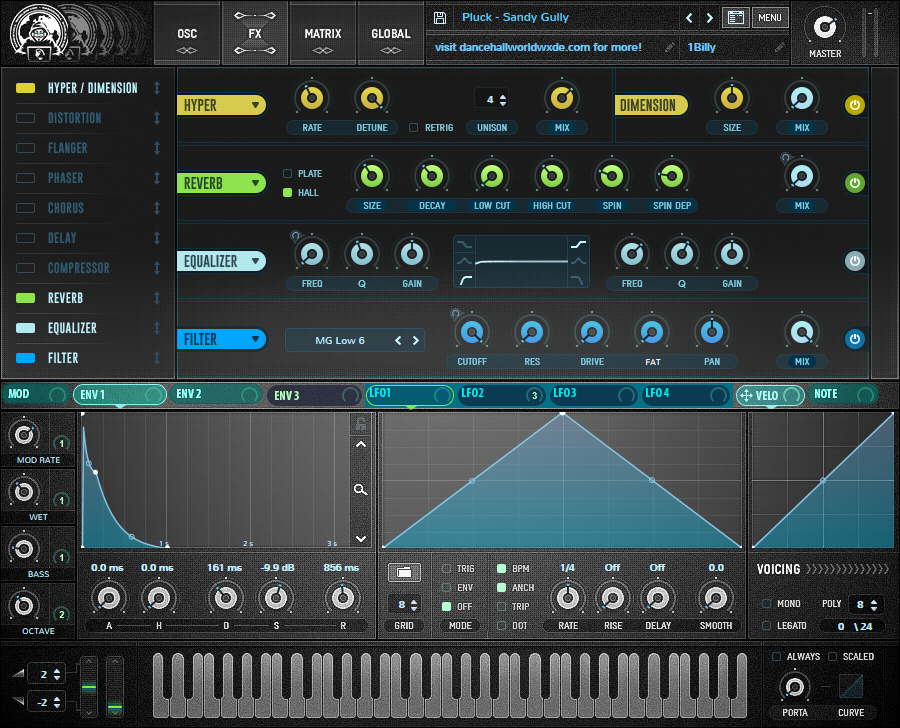Click the envelope lock icon
This screenshot has height=728, width=900.
pyautogui.click(x=361, y=424)
